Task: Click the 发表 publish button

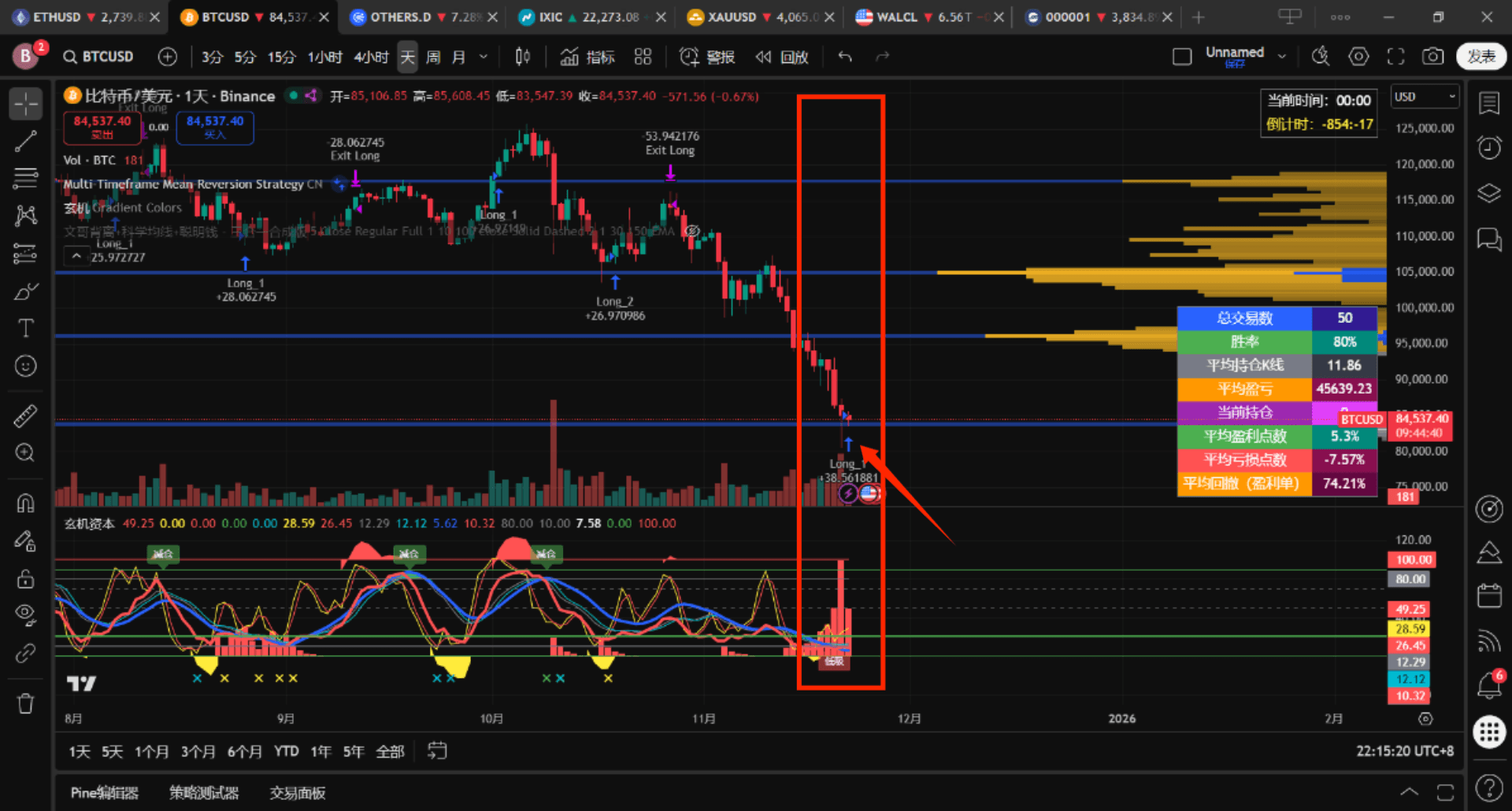Action: click(1480, 57)
